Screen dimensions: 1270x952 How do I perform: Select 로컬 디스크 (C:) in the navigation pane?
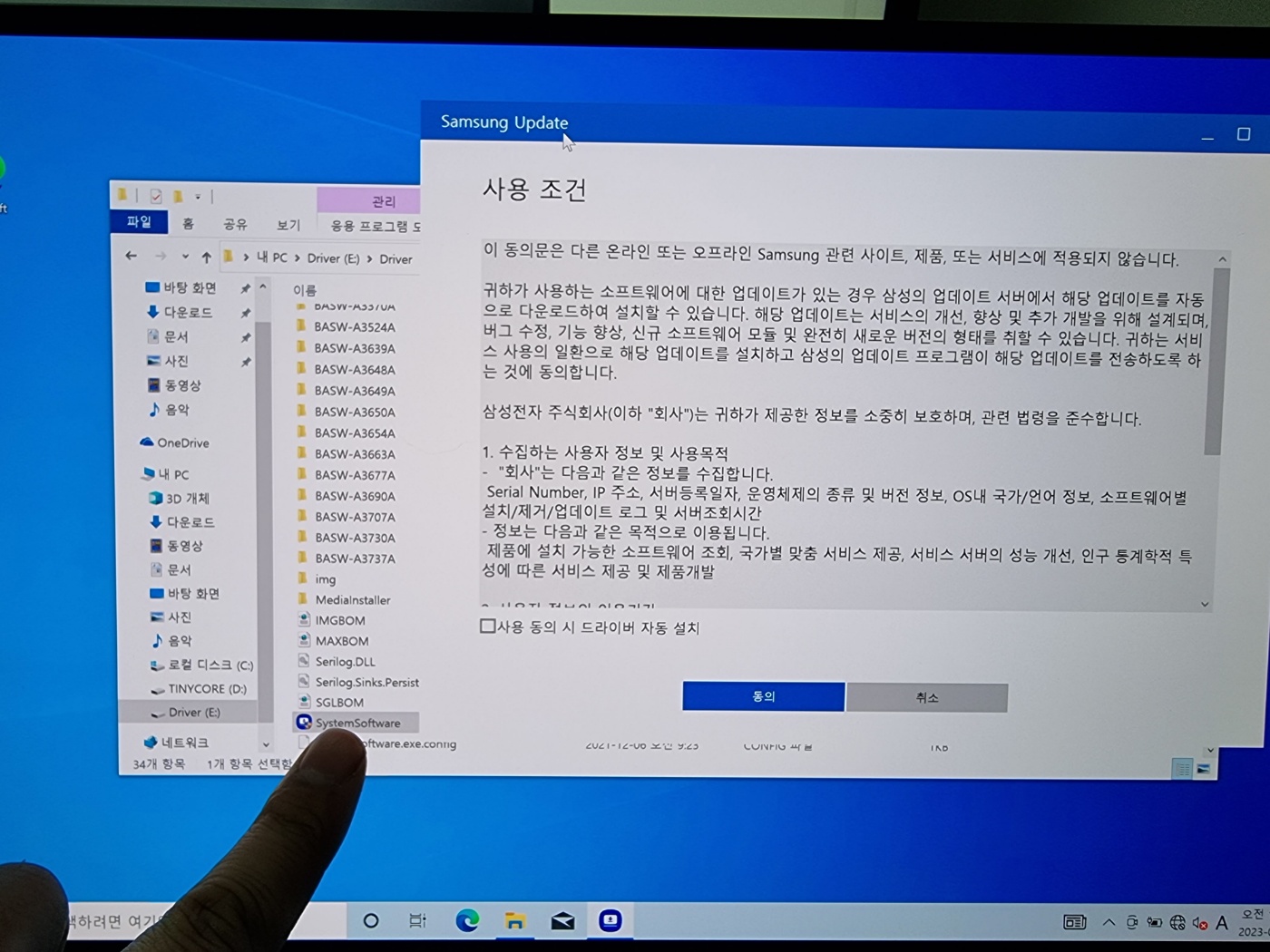201,665
